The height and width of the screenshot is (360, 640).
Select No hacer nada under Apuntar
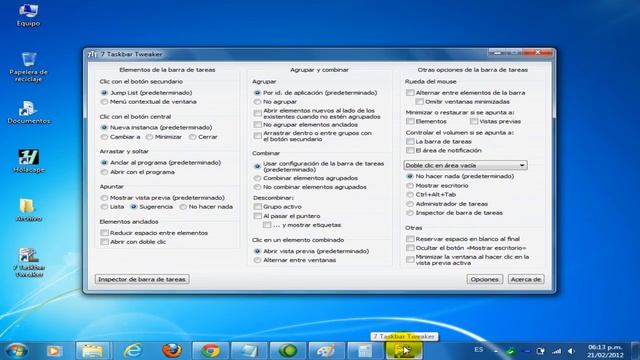coord(207,207)
